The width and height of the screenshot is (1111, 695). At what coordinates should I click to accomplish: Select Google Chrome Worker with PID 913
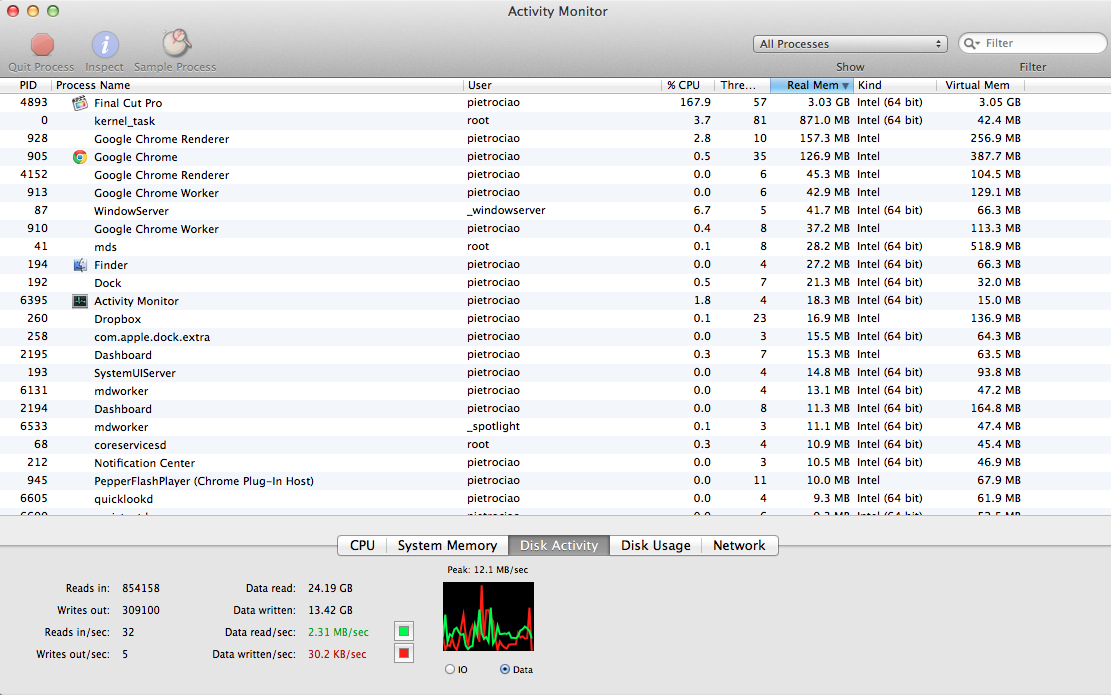point(556,193)
